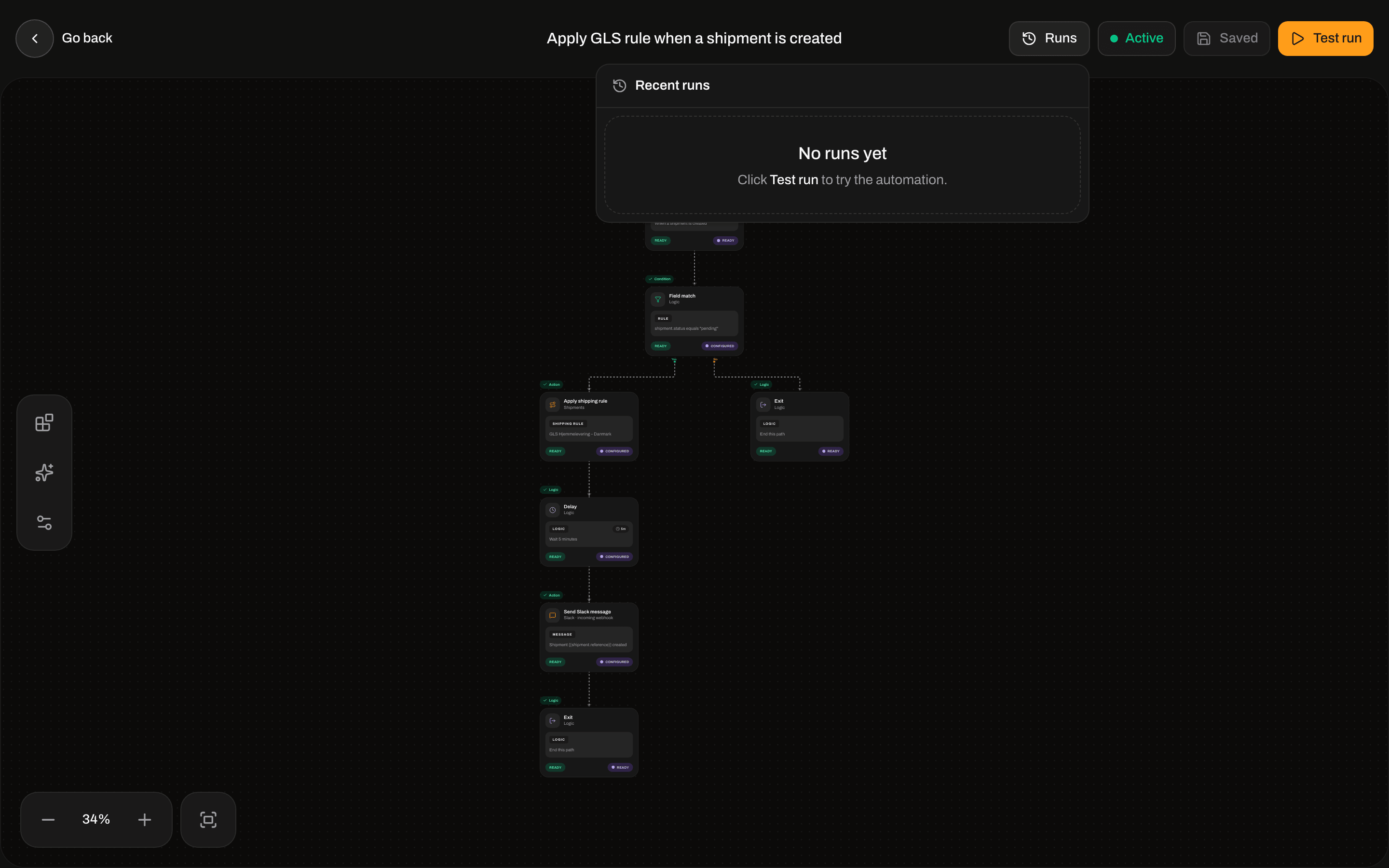Click the Saved button

[1226, 39]
